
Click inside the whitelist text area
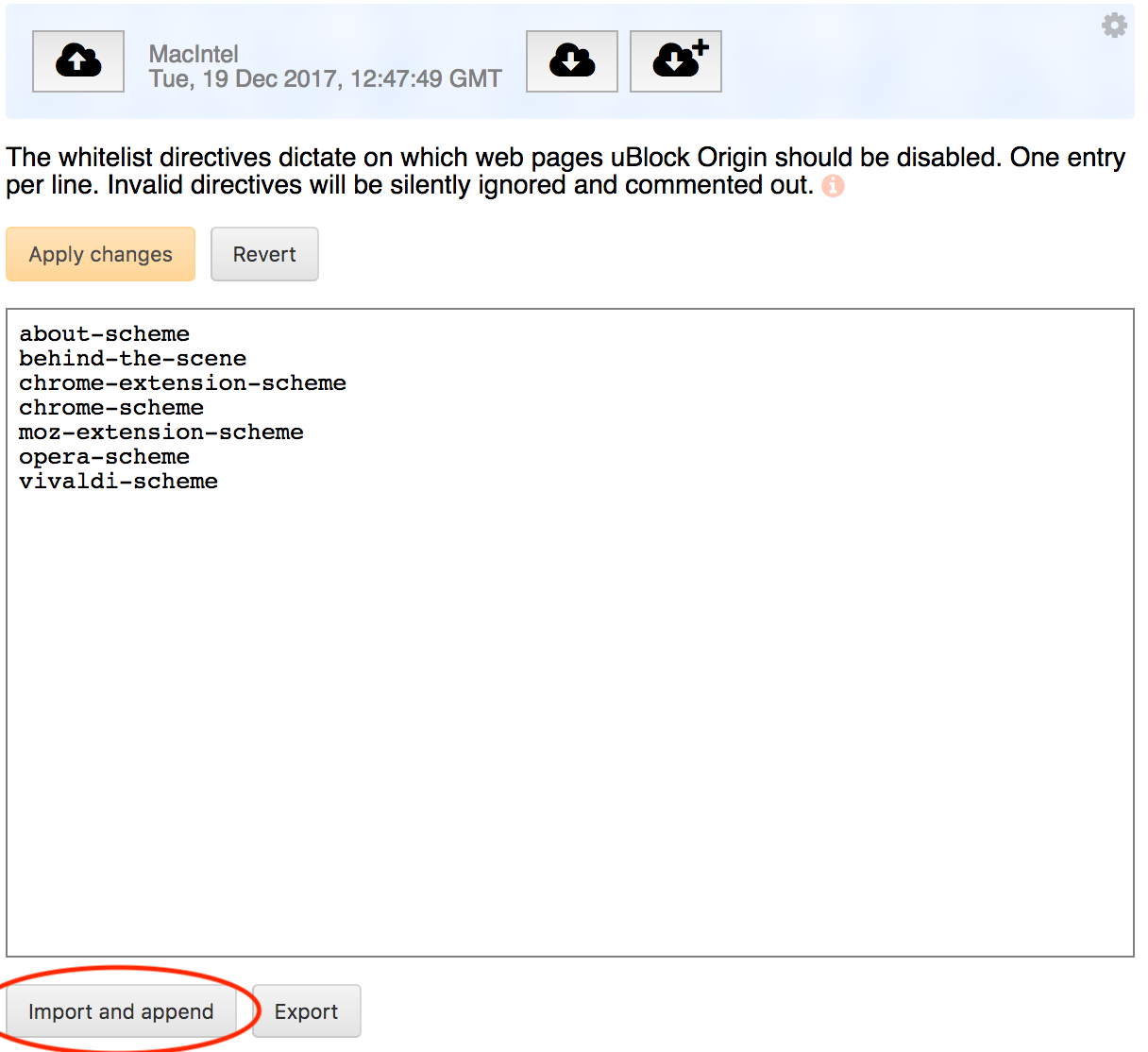566,661
